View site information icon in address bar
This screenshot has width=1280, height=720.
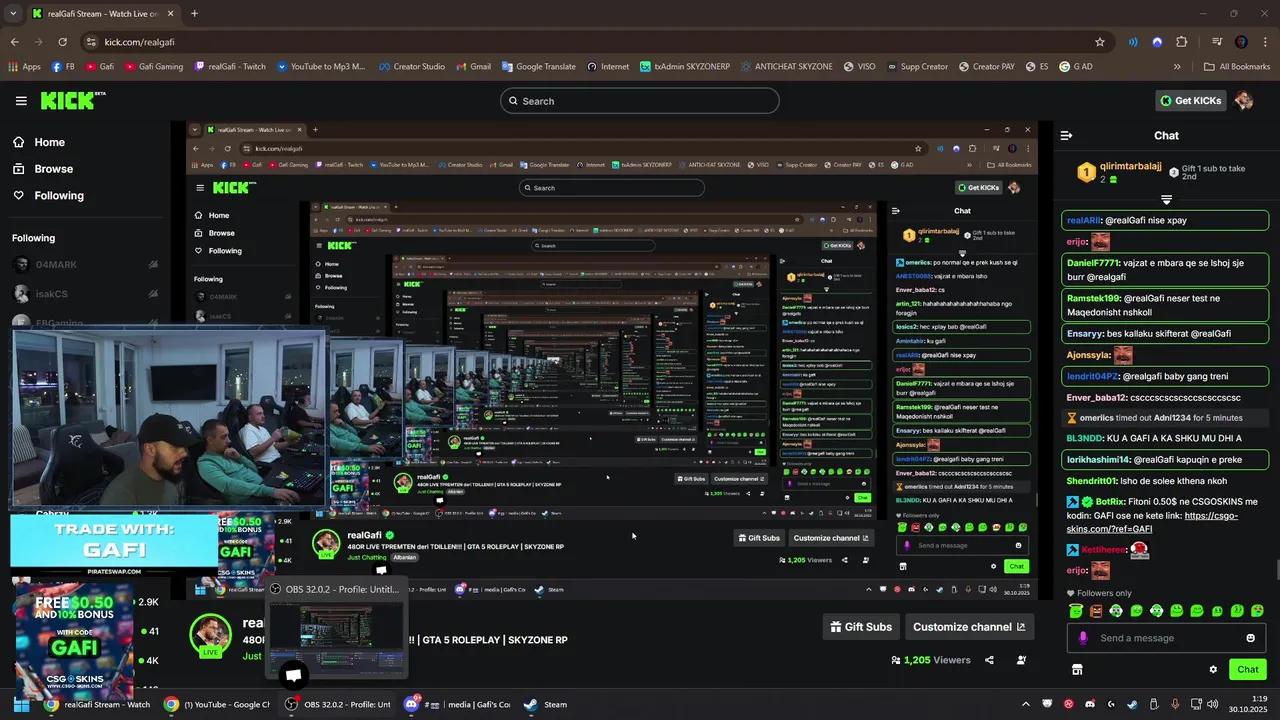(91, 42)
